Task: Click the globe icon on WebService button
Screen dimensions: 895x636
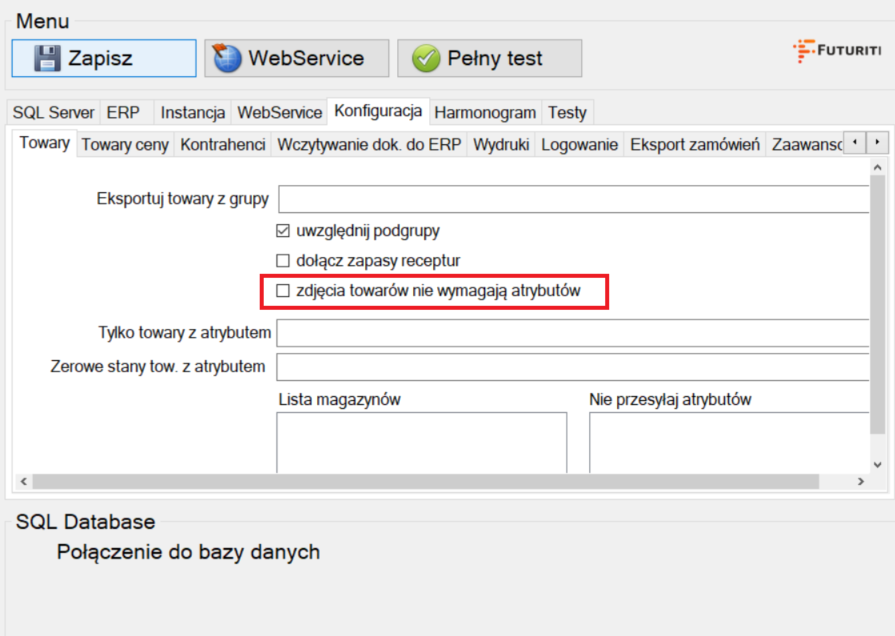Action: [x=228, y=58]
